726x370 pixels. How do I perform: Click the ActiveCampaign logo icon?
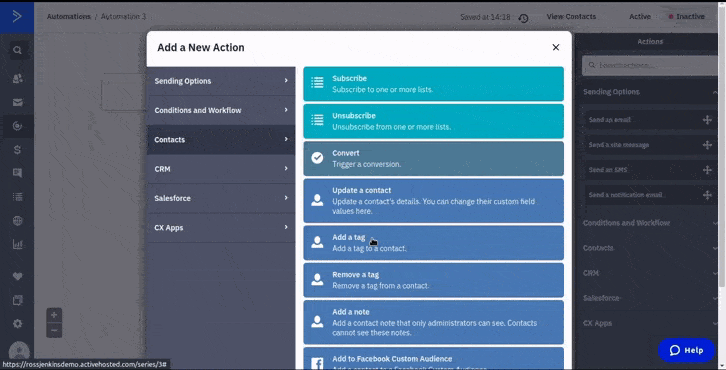pyautogui.click(x=17, y=17)
